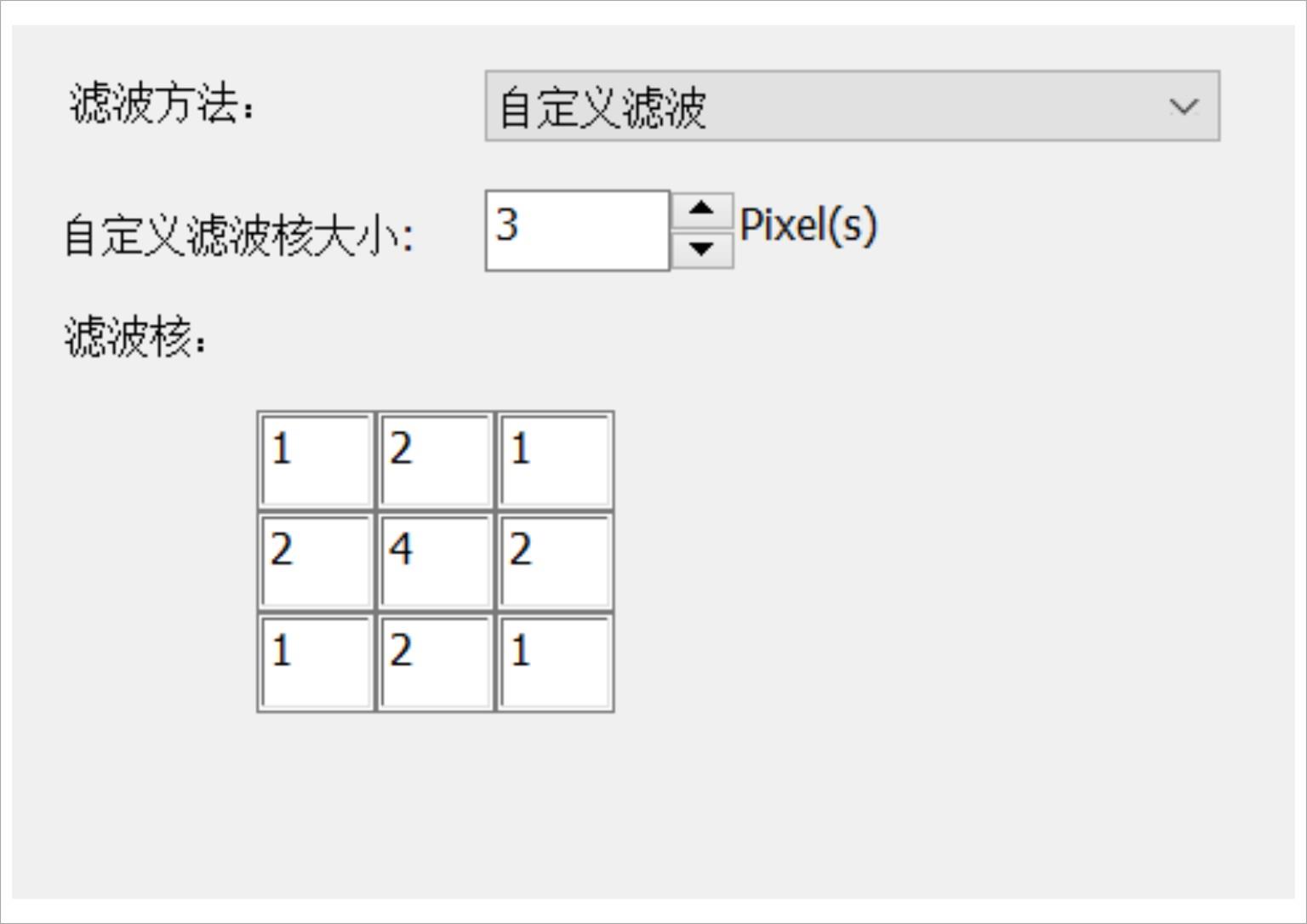Screen dimensions: 1307x924
Task: Click the bottom-left kernel cell
Action: [x=316, y=662]
